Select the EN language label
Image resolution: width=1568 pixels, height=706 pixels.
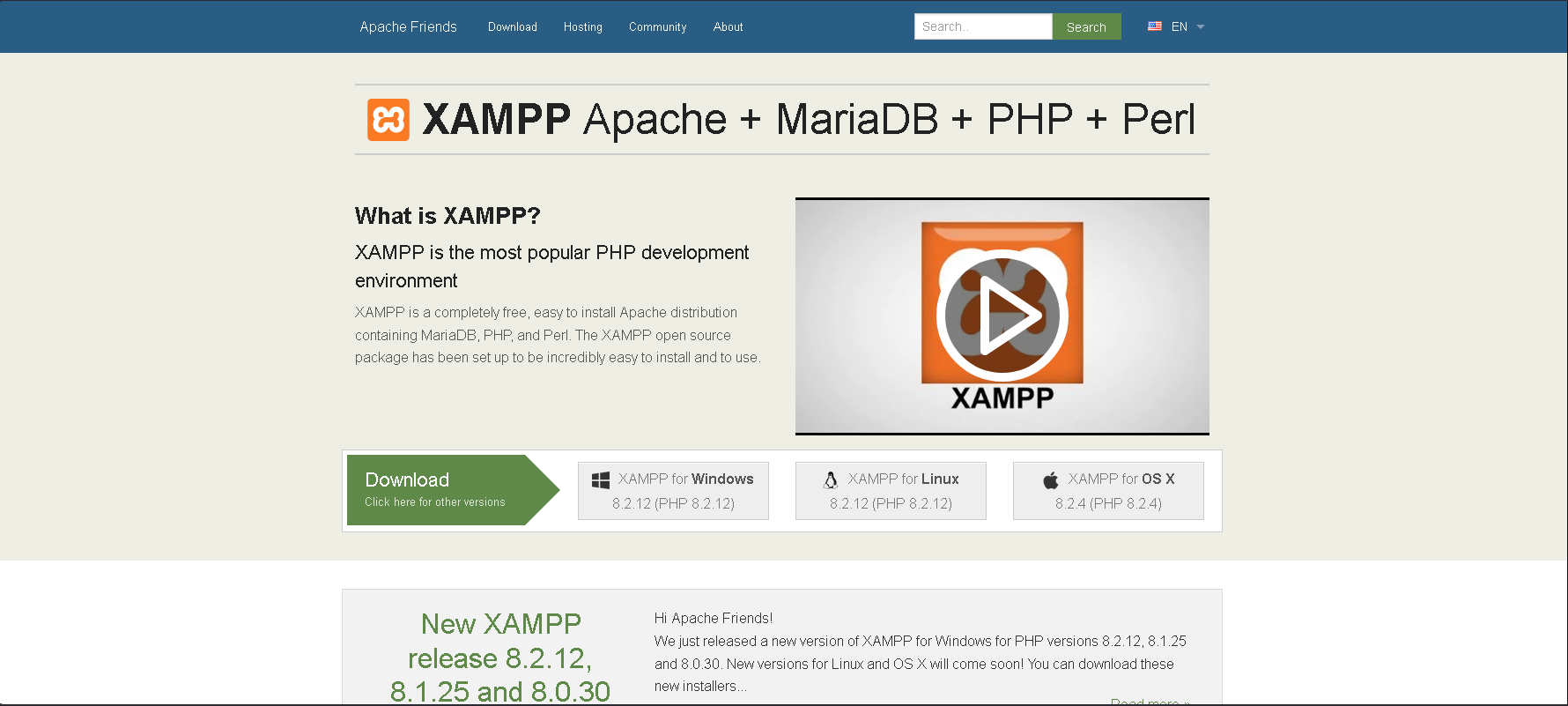[1180, 27]
